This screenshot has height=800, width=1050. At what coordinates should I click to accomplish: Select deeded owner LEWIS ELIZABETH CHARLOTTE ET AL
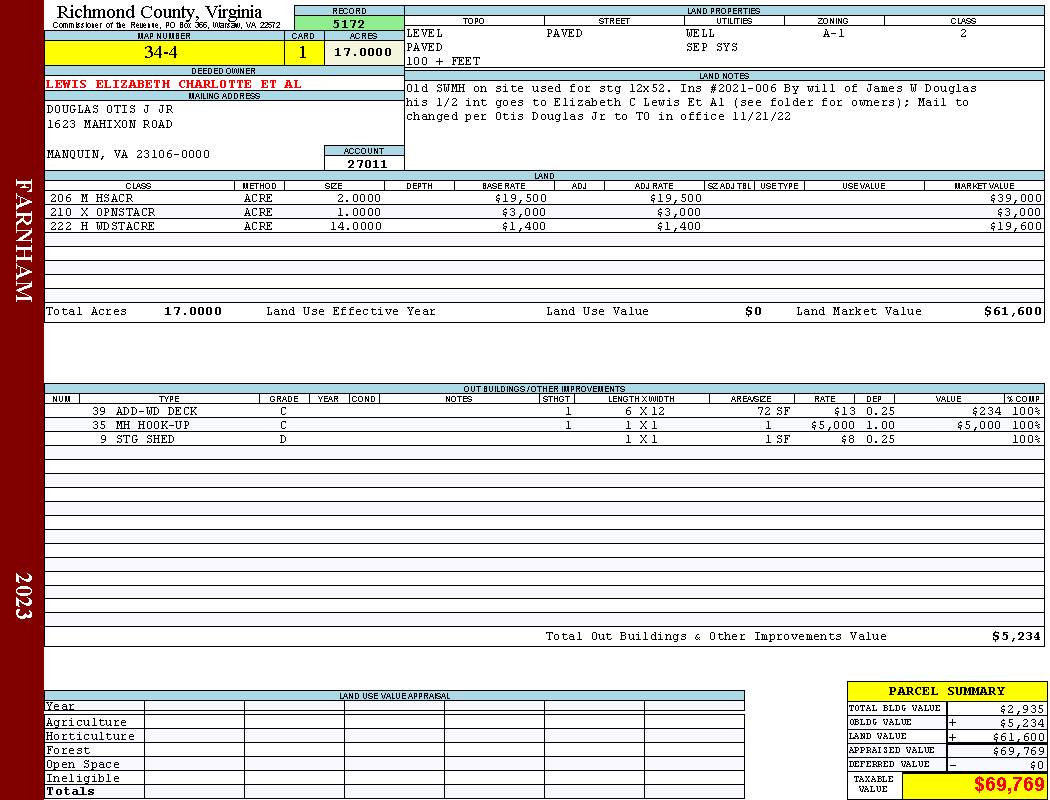pyautogui.click(x=173, y=84)
